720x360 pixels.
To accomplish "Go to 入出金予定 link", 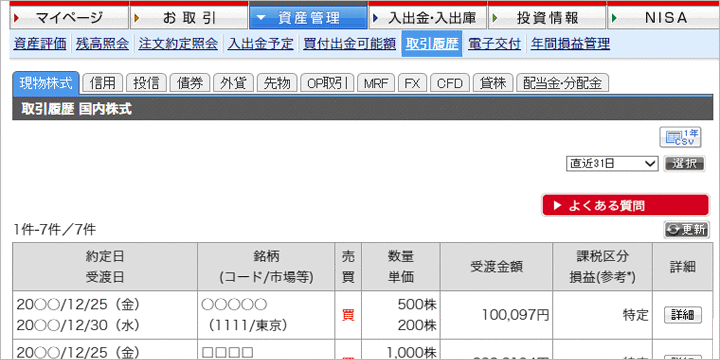I will (x=260, y=44).
